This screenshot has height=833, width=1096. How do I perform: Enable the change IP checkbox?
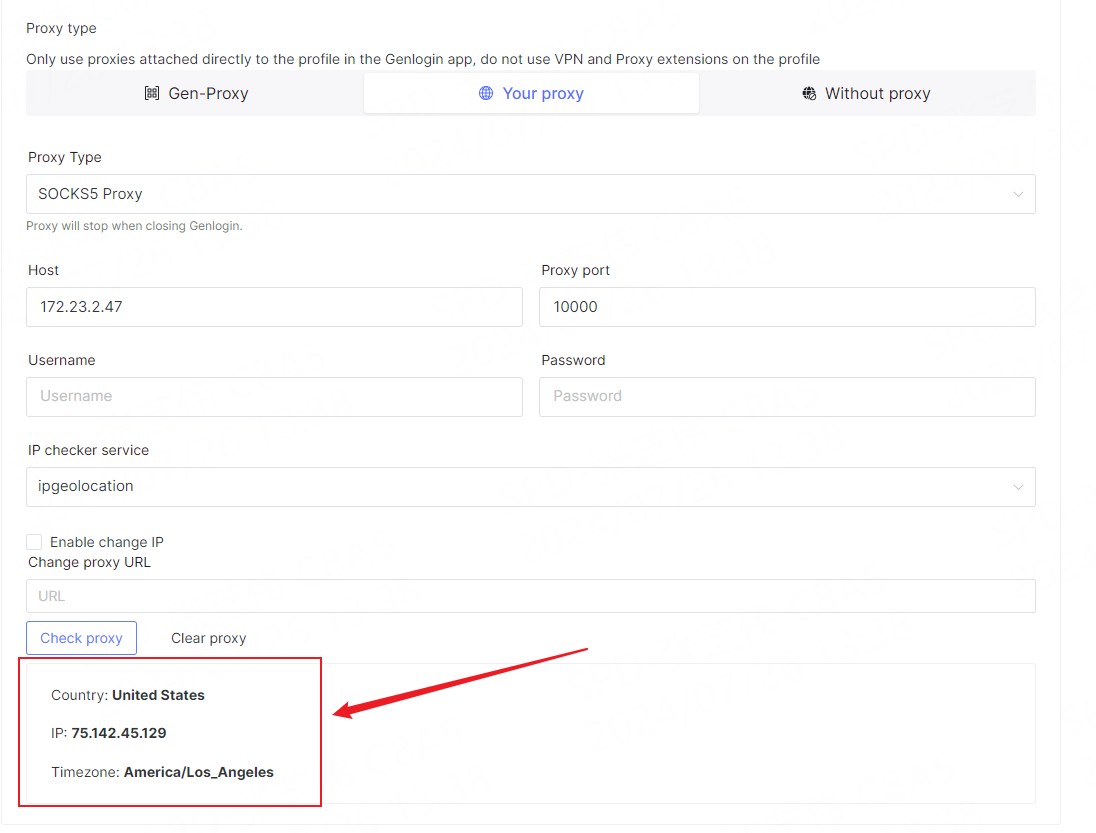click(x=34, y=542)
